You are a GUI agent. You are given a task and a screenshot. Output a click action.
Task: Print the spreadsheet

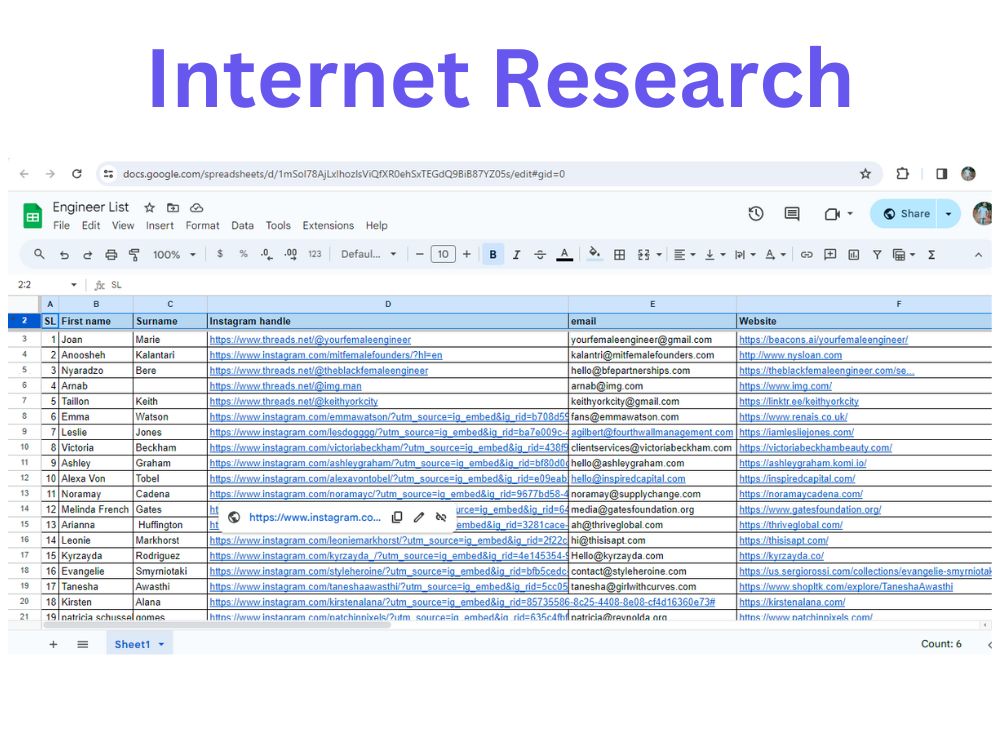pyautogui.click(x=111, y=254)
